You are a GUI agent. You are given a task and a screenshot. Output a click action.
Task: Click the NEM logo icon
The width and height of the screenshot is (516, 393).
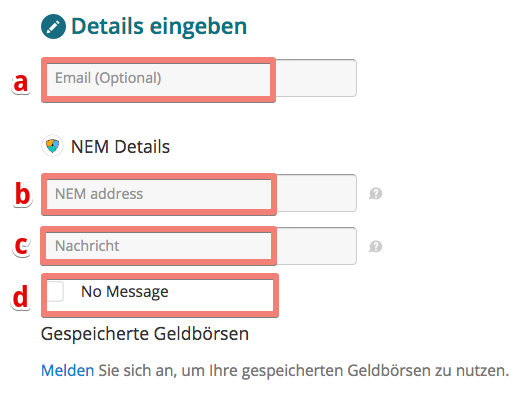point(52,146)
